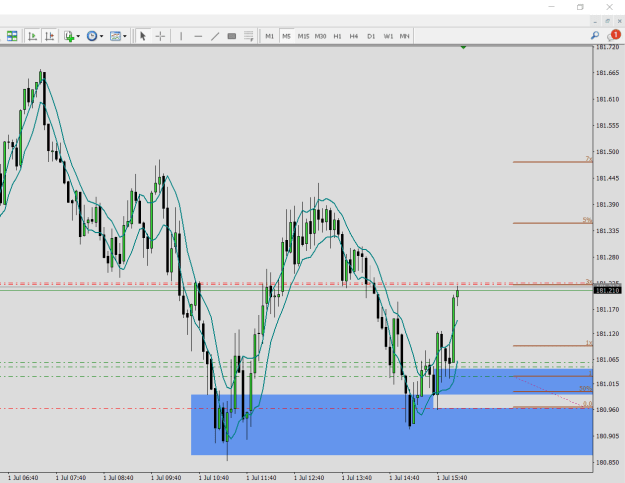
Task: Select the Draw Vertical Line tool
Action: click(181, 36)
